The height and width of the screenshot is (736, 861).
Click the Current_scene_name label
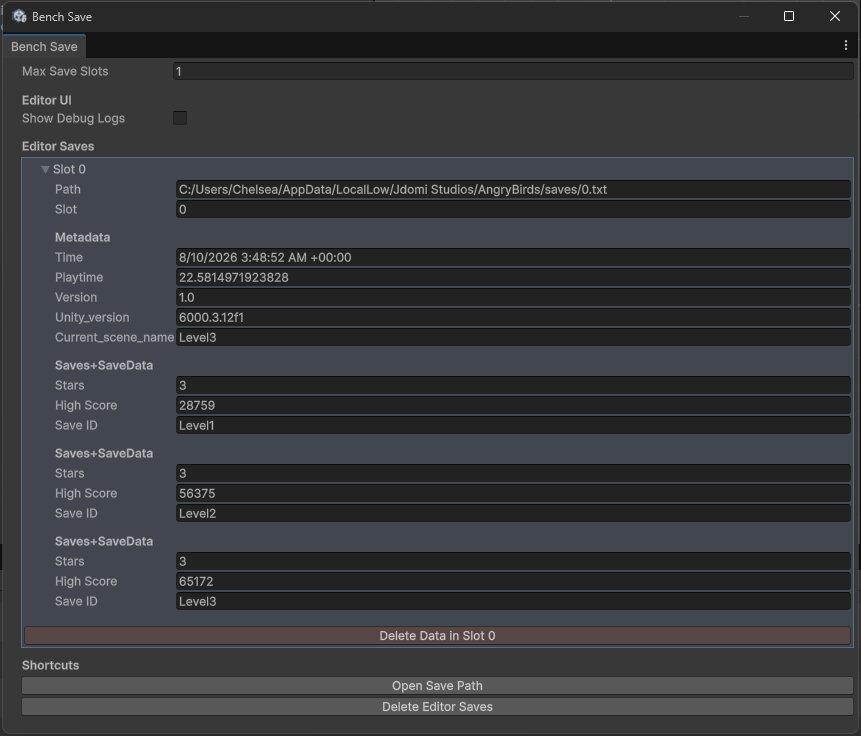(x=114, y=337)
